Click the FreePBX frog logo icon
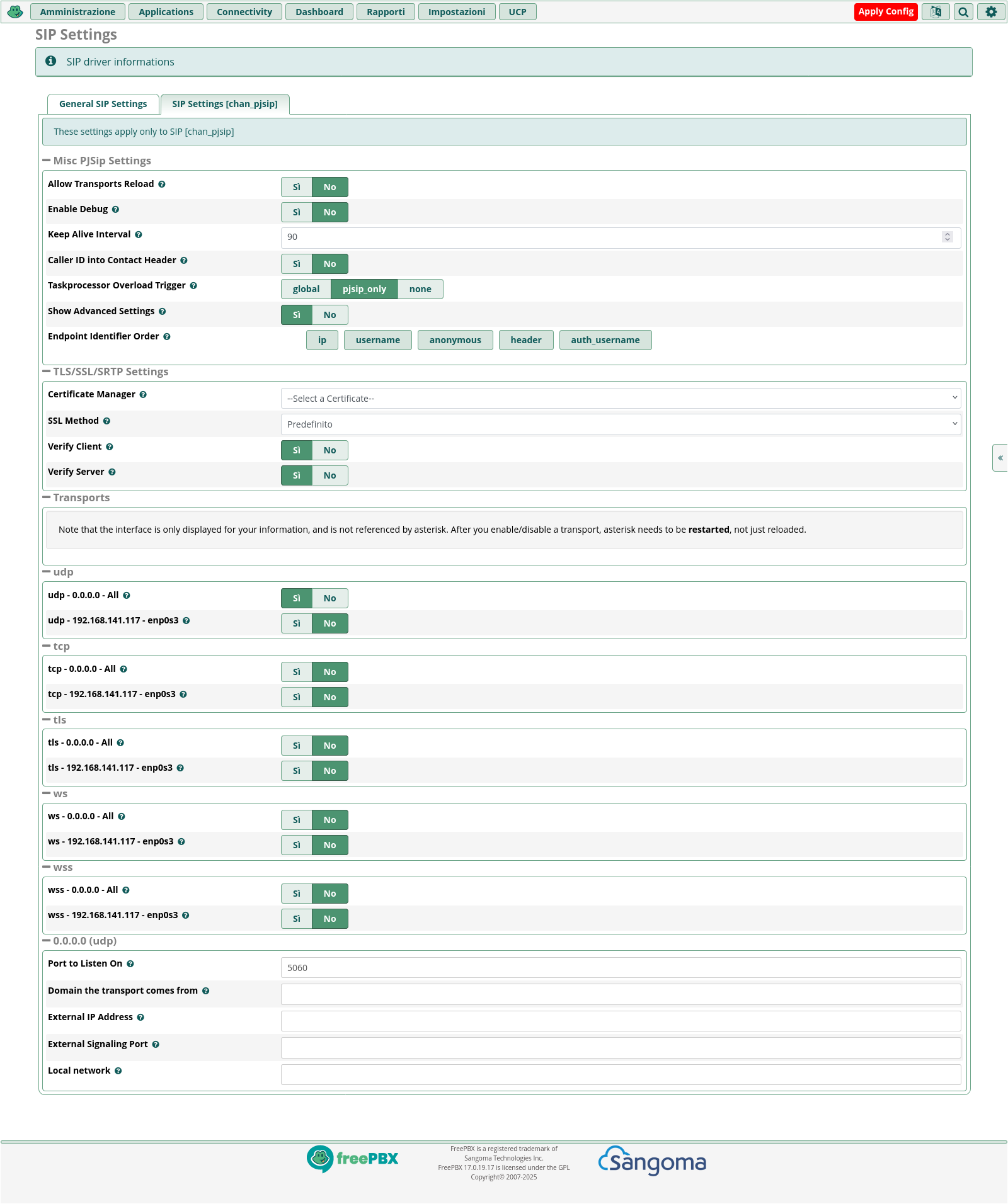Viewport: 1008px width, 1204px height. coord(15,11)
